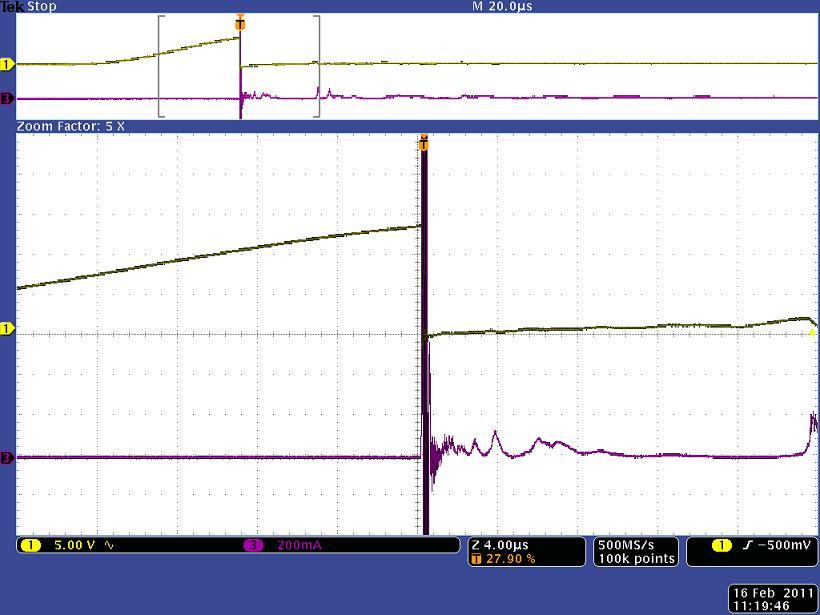This screenshot has width=820, height=615.
Task: Select the left zoom bracket in overview
Action: coord(161,66)
